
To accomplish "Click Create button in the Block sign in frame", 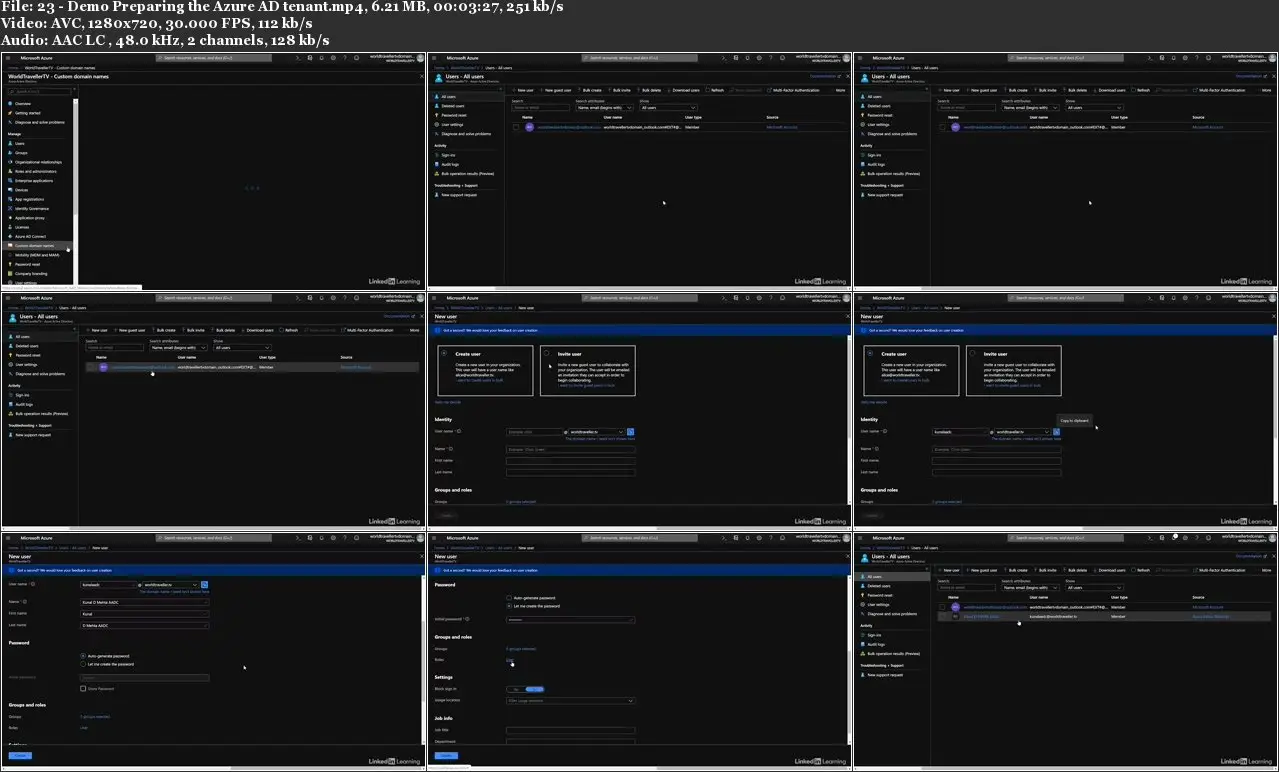I will [x=447, y=758].
